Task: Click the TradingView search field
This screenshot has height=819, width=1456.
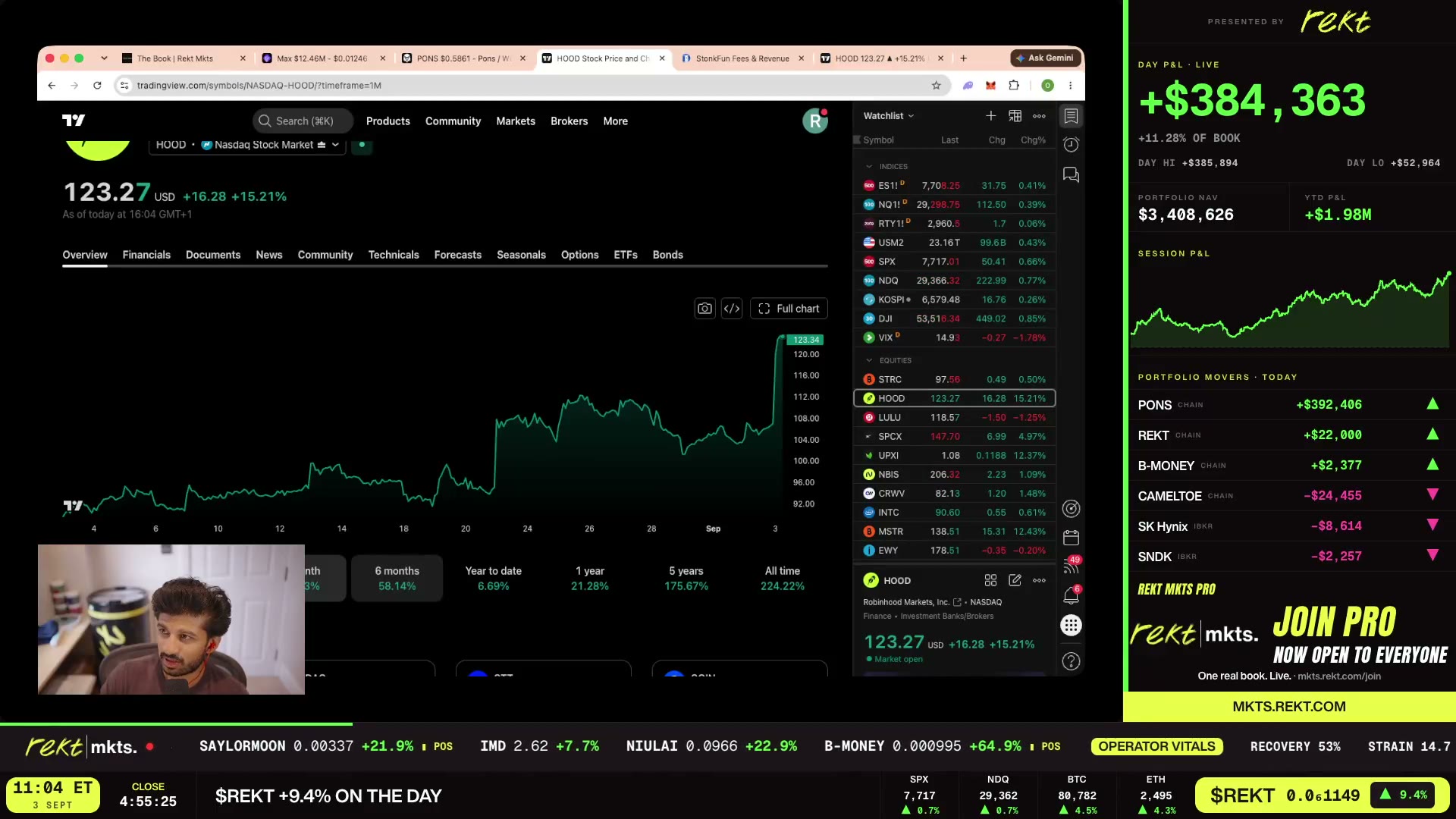Action: click(x=303, y=121)
